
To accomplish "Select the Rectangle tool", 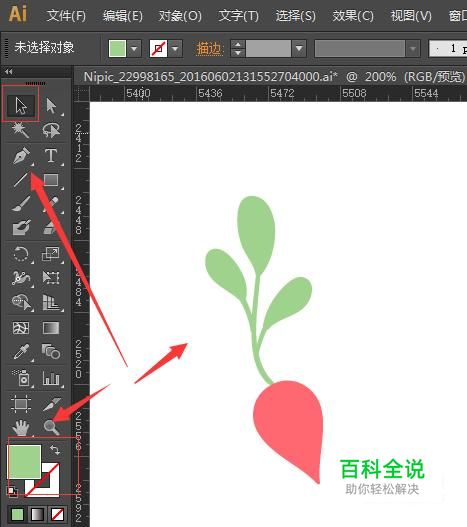I will pos(51,180).
